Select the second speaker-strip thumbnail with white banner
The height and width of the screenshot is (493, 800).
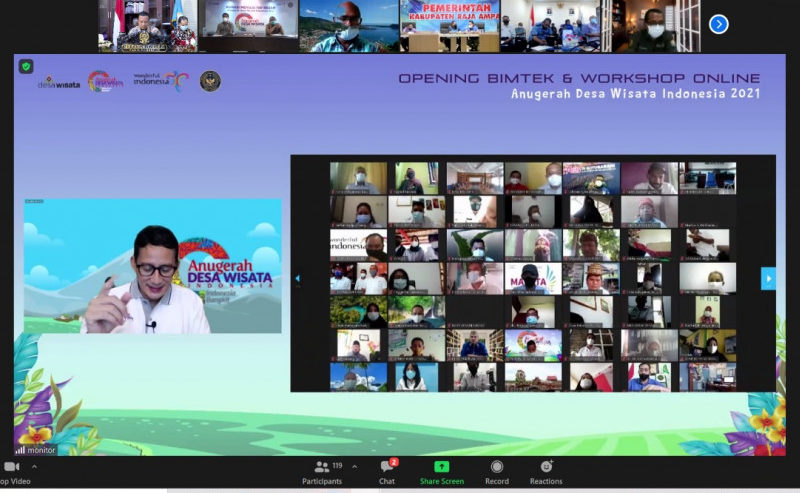248,26
